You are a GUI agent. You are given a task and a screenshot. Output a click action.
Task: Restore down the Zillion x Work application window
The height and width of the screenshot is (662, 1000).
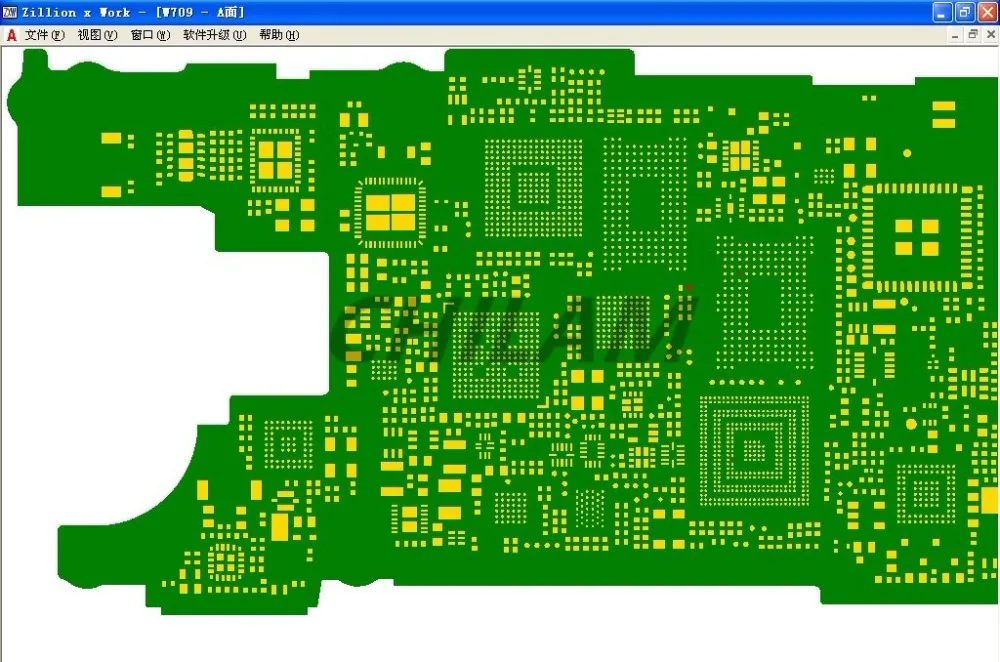click(x=964, y=12)
